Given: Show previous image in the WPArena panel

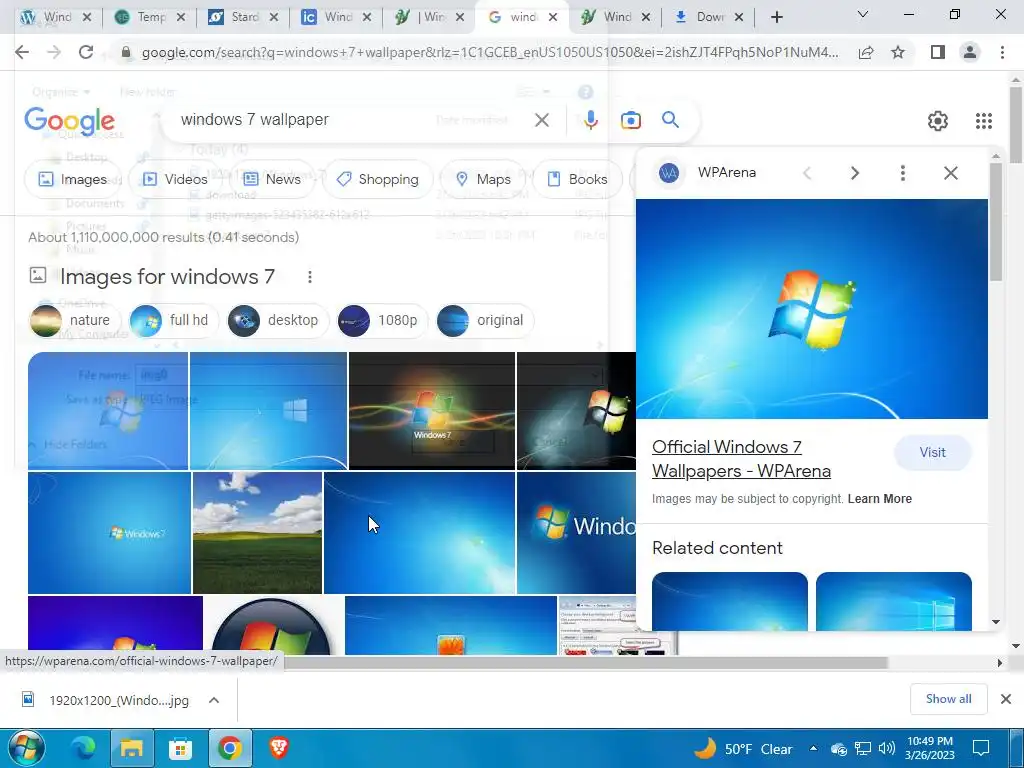Looking at the screenshot, I should pyautogui.click(x=807, y=173).
